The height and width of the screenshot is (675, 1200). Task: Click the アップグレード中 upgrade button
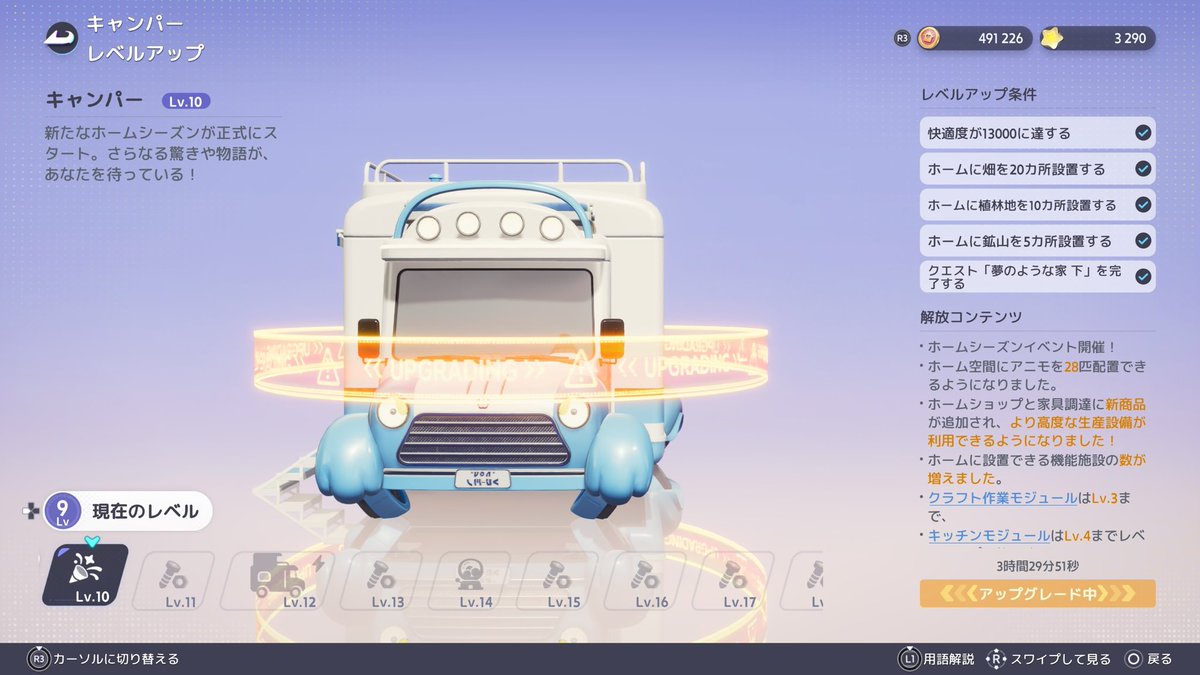point(1037,593)
